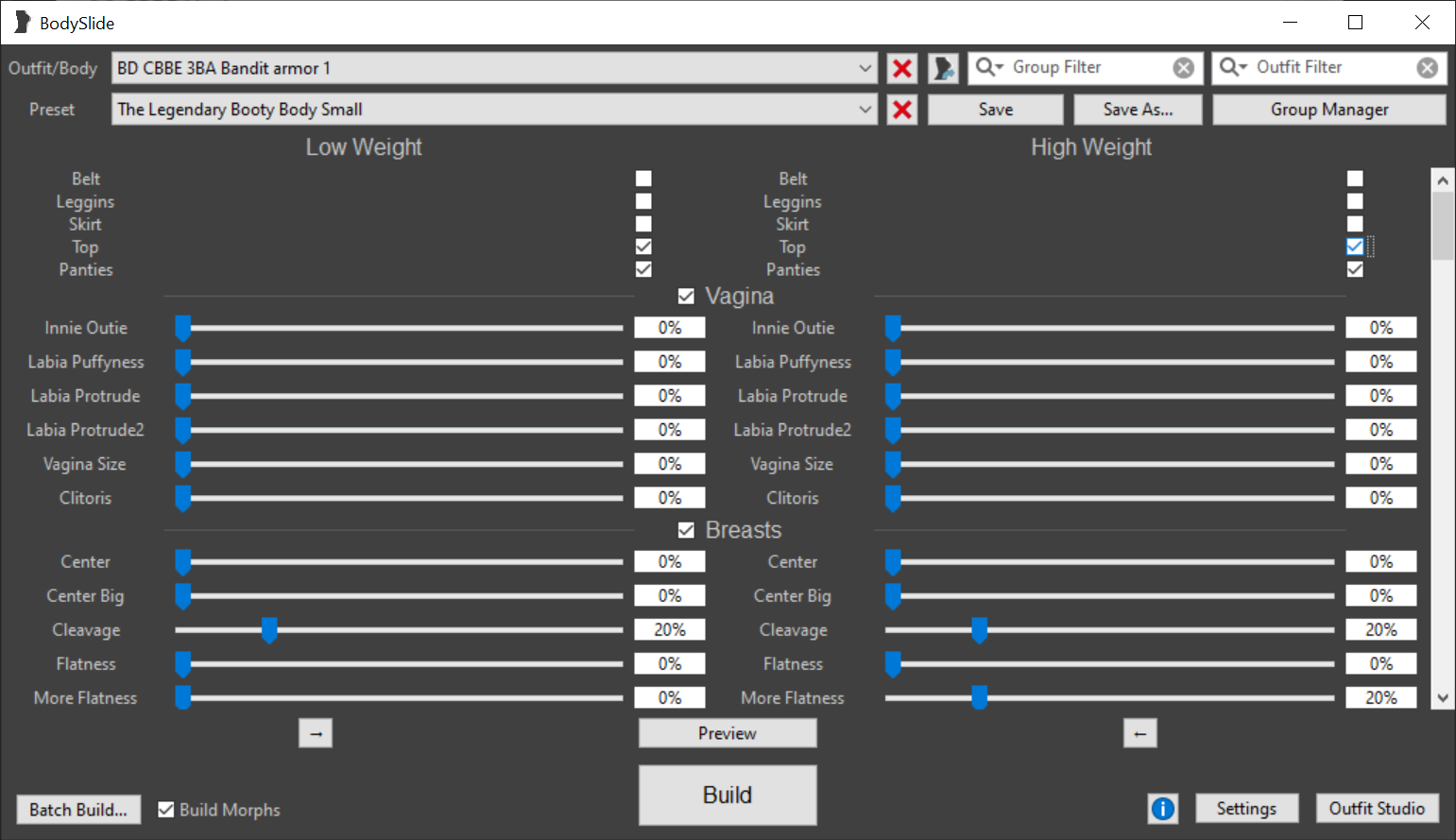Delete the selected preset with red X
Viewport: 1456px width, 840px height.
902,110
